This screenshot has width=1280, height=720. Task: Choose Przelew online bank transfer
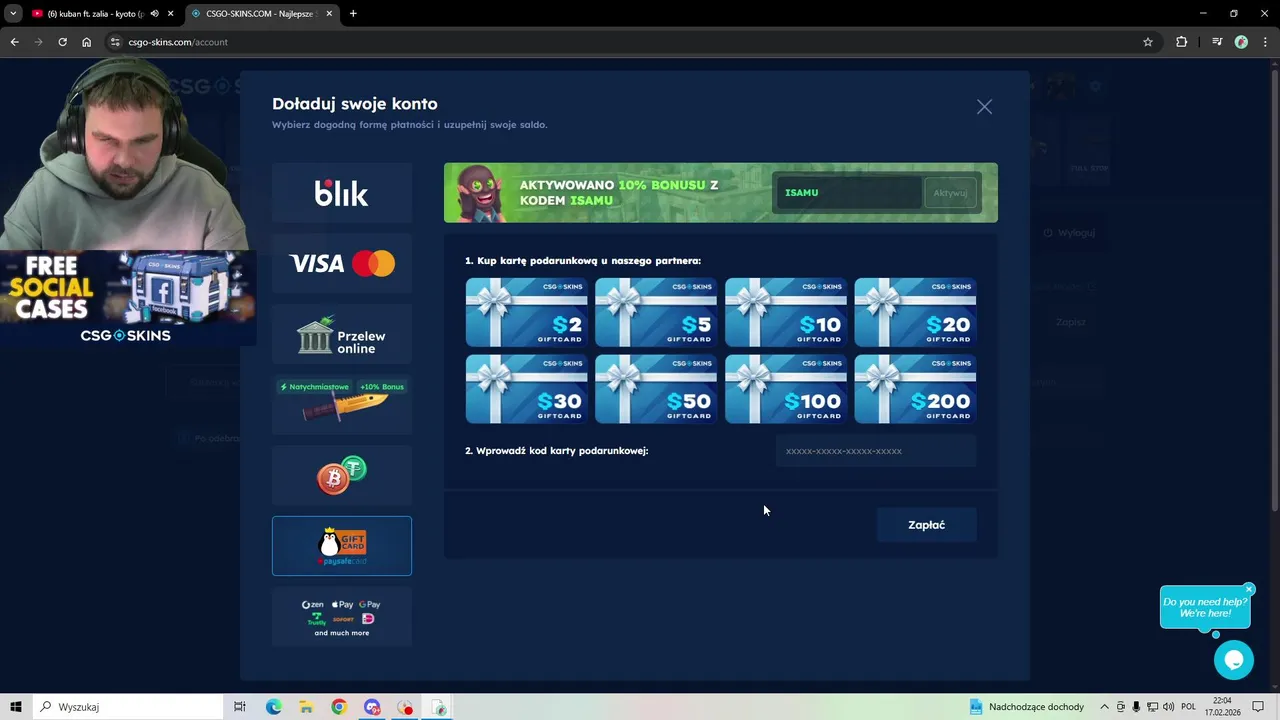click(x=341, y=335)
